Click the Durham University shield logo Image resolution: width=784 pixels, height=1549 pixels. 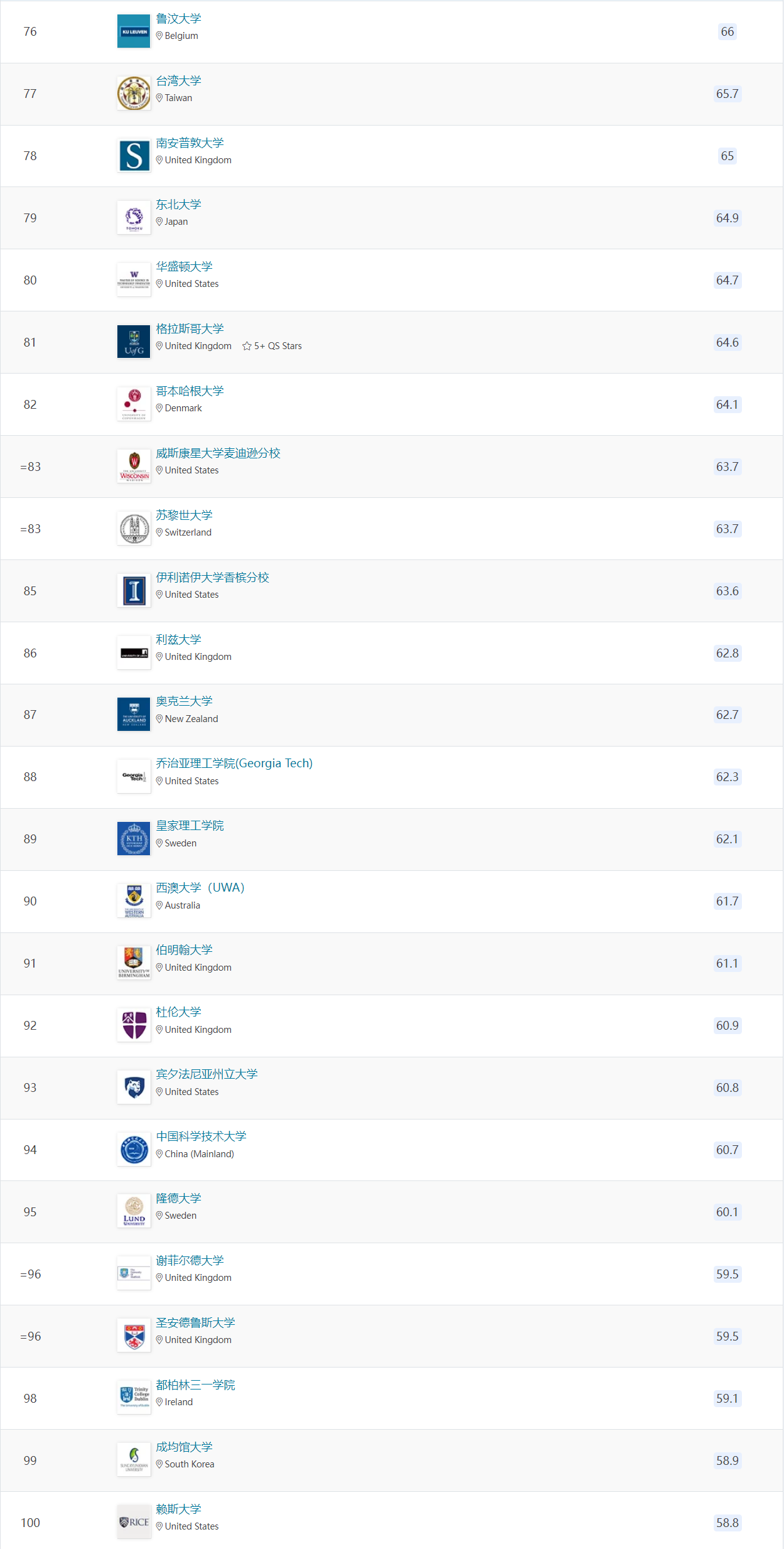(x=134, y=1025)
